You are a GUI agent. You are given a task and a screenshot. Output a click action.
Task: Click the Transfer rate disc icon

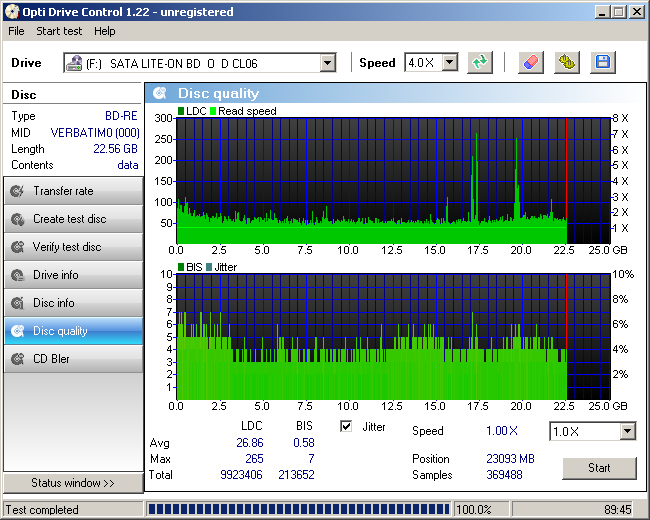[17, 191]
